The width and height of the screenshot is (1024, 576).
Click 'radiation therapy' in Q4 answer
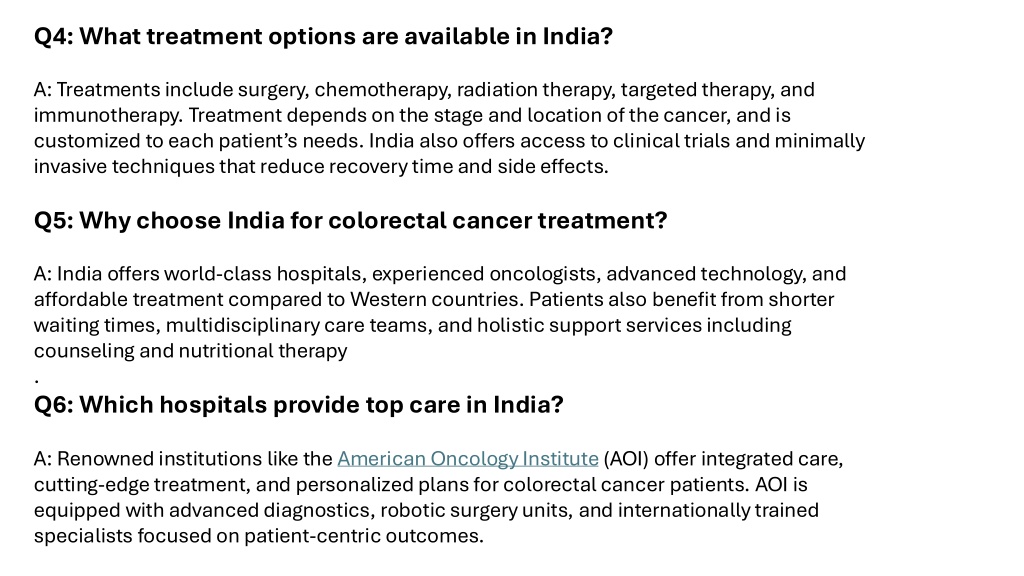(535, 89)
